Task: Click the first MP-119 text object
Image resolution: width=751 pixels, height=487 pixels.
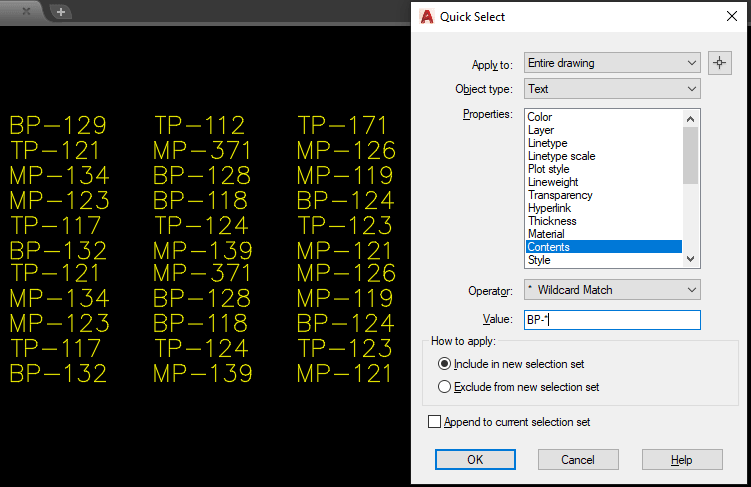Action: (x=345, y=175)
